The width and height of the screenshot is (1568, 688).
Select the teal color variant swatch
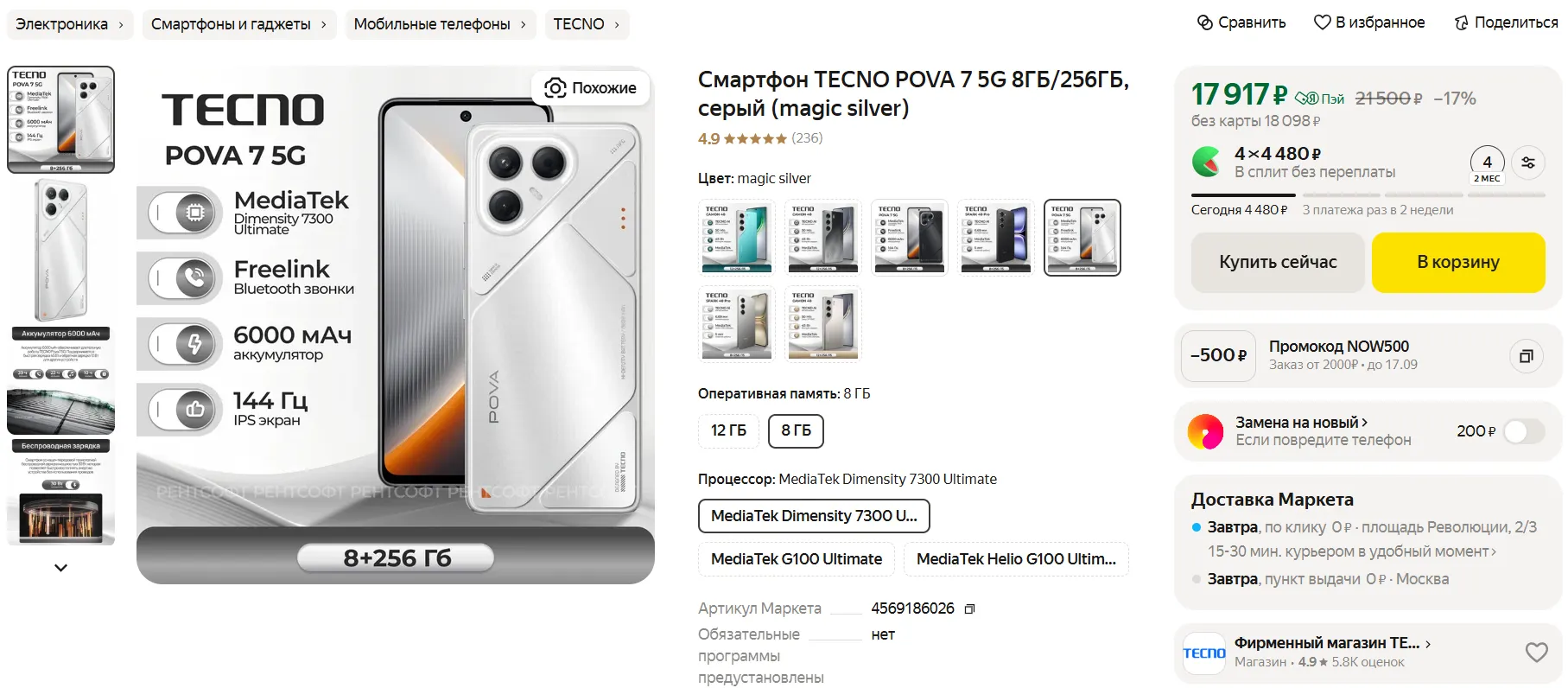(736, 238)
